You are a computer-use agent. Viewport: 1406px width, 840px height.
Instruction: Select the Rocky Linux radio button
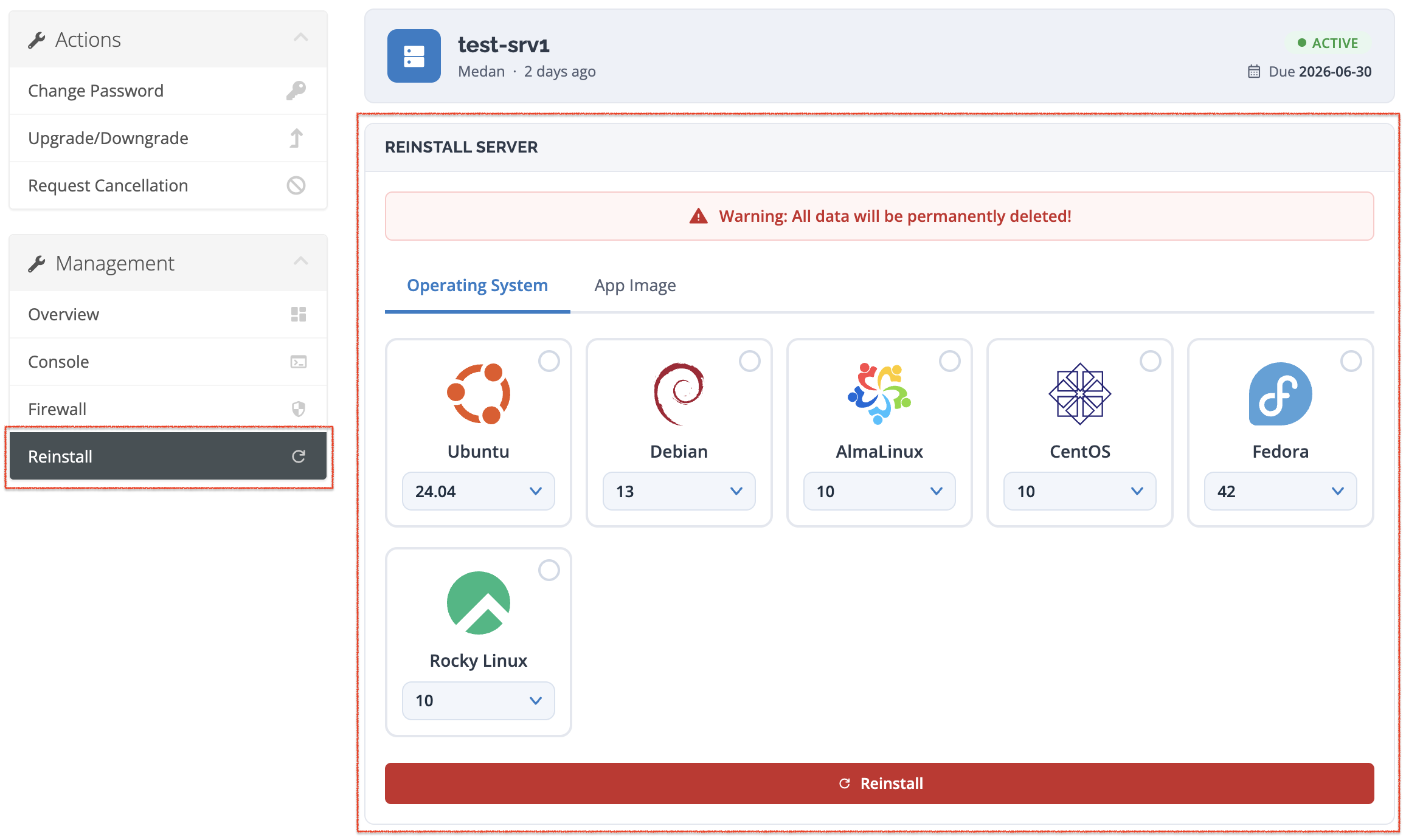[x=549, y=570]
